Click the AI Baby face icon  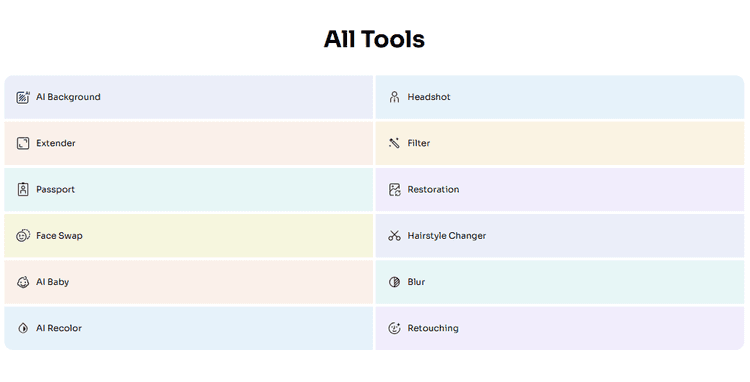tap(23, 282)
